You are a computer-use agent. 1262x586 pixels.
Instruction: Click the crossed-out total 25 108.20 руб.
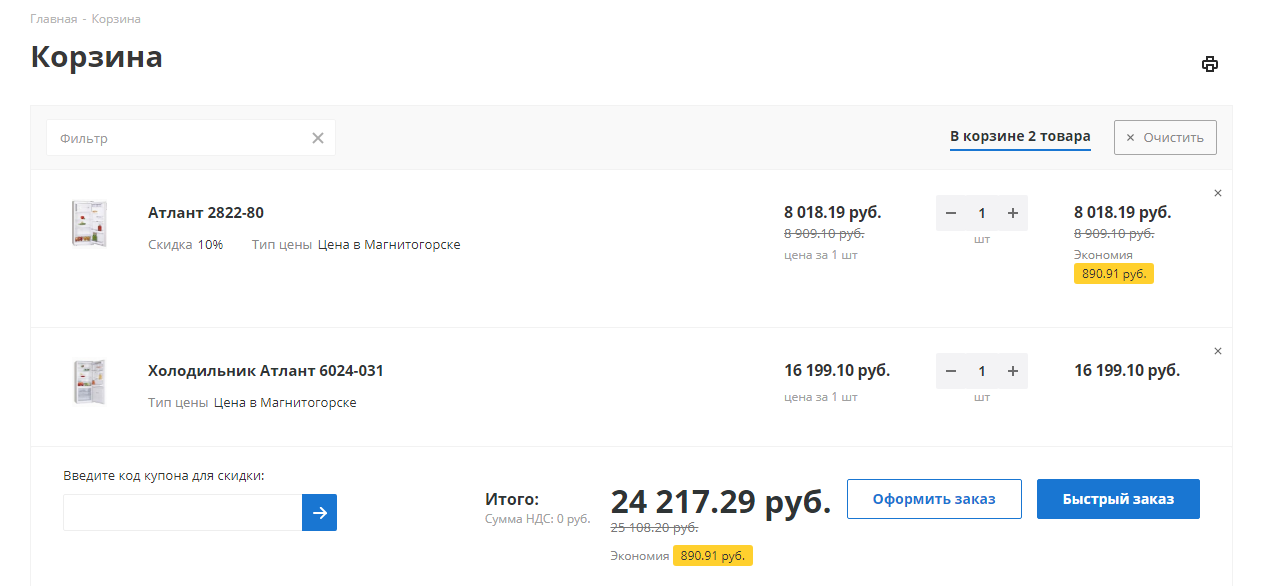point(654,528)
